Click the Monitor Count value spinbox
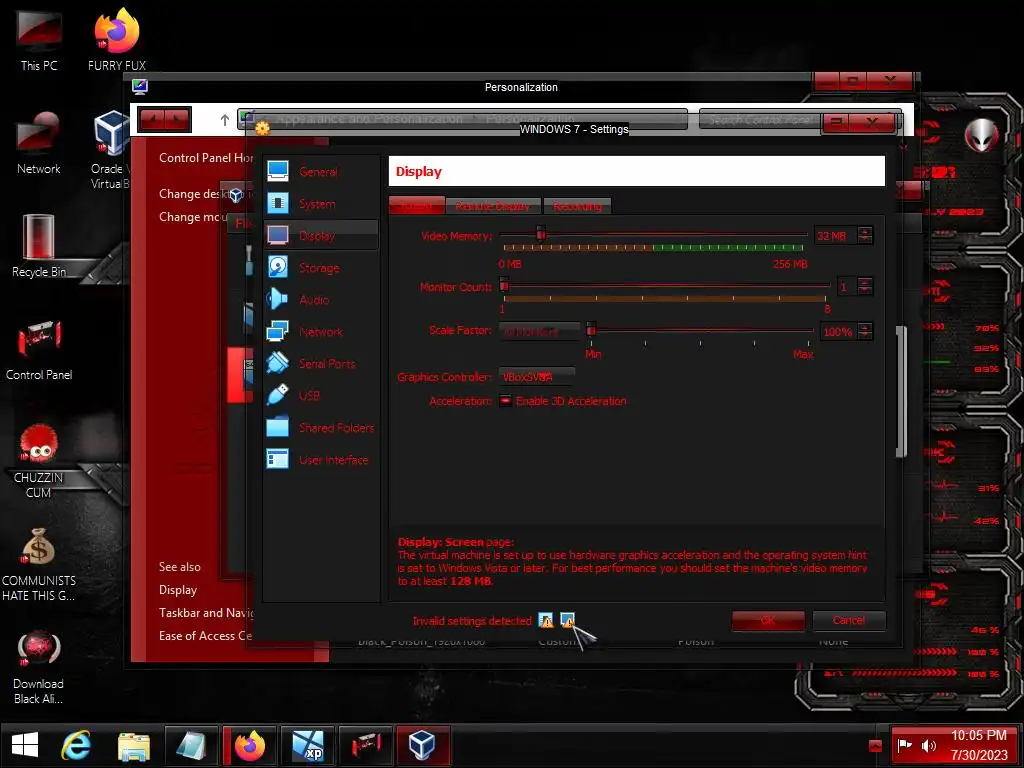Image resolution: width=1024 pixels, height=768 pixels. [855, 286]
